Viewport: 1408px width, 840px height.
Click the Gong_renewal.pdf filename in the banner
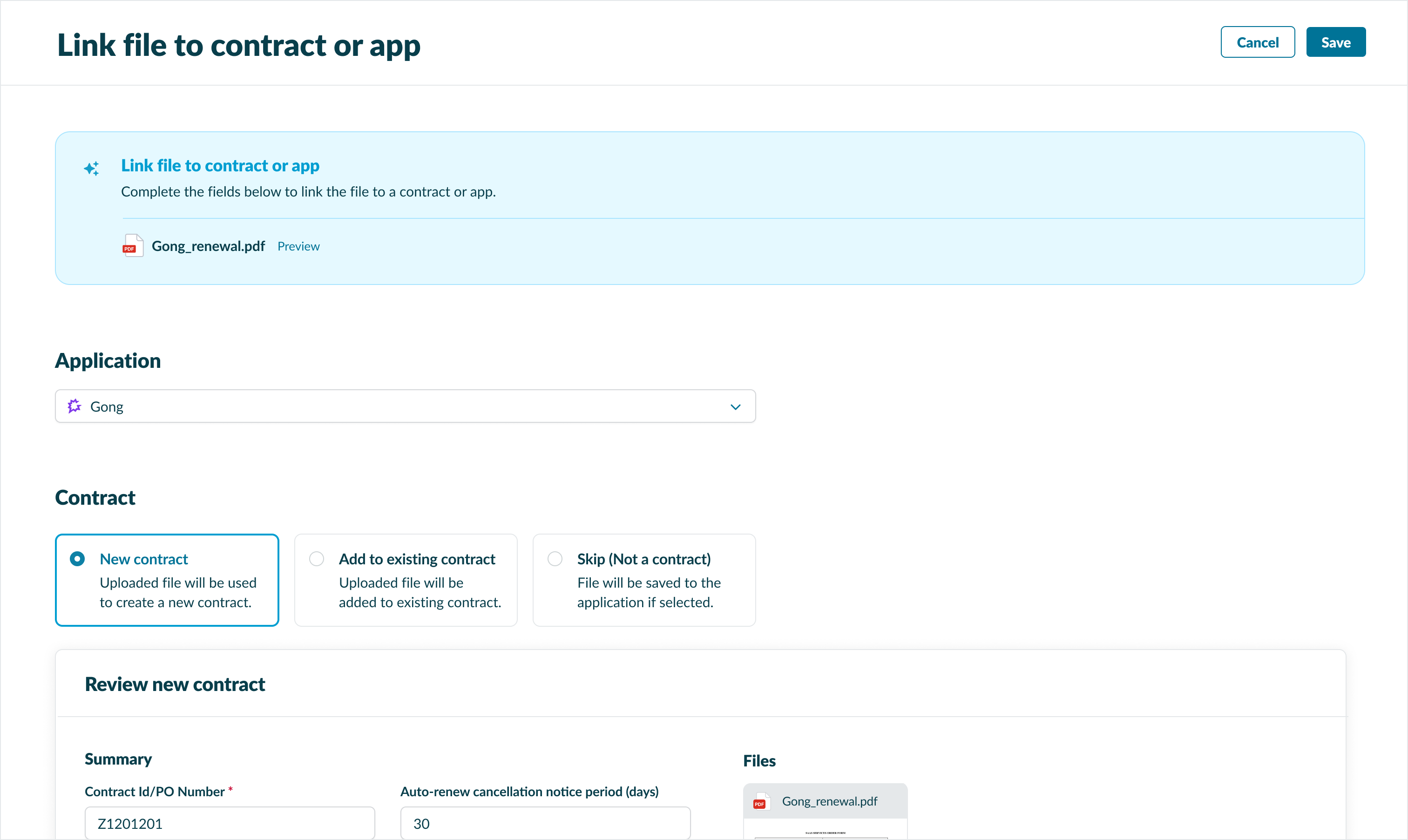coord(208,246)
